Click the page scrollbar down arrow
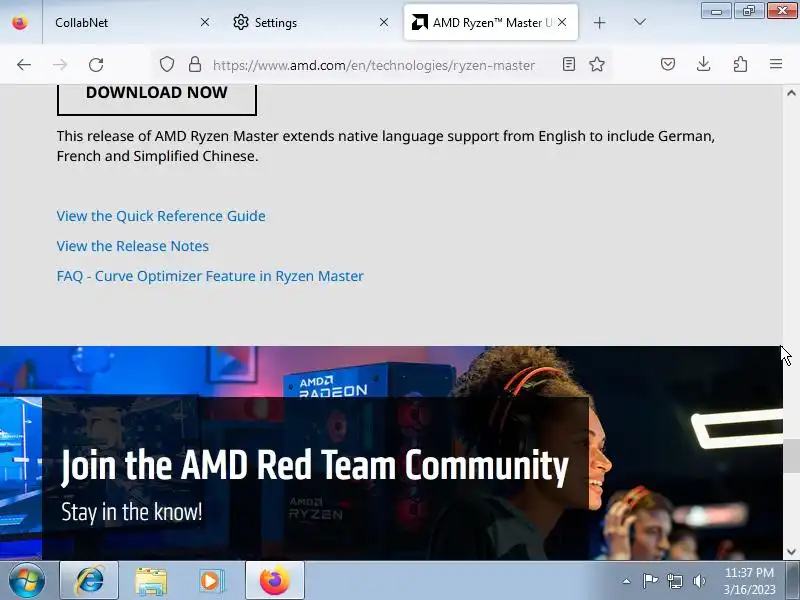This screenshot has height=600, width=800. [791, 552]
